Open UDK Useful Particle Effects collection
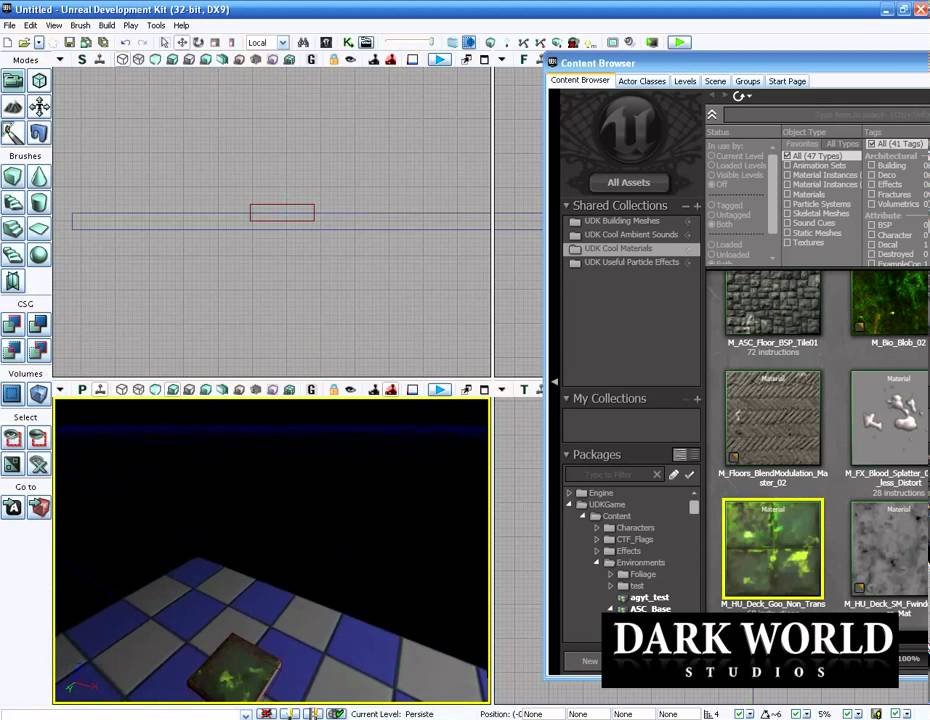Image resolution: width=930 pixels, height=720 pixels. point(631,262)
